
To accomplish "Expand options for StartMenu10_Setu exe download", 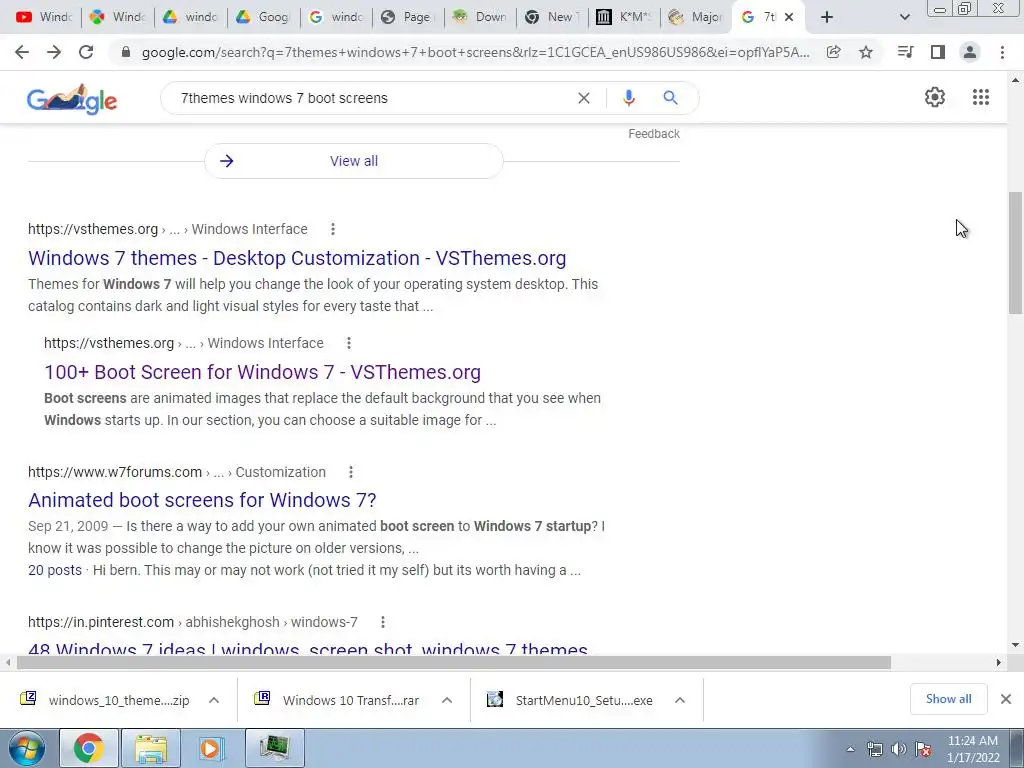I will click(680, 700).
